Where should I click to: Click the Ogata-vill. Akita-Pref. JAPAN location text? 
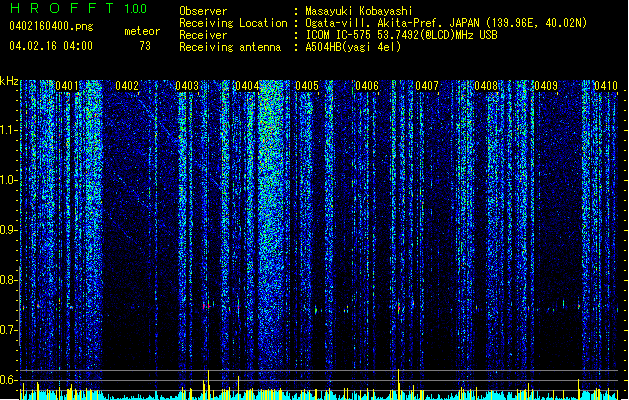446,23
